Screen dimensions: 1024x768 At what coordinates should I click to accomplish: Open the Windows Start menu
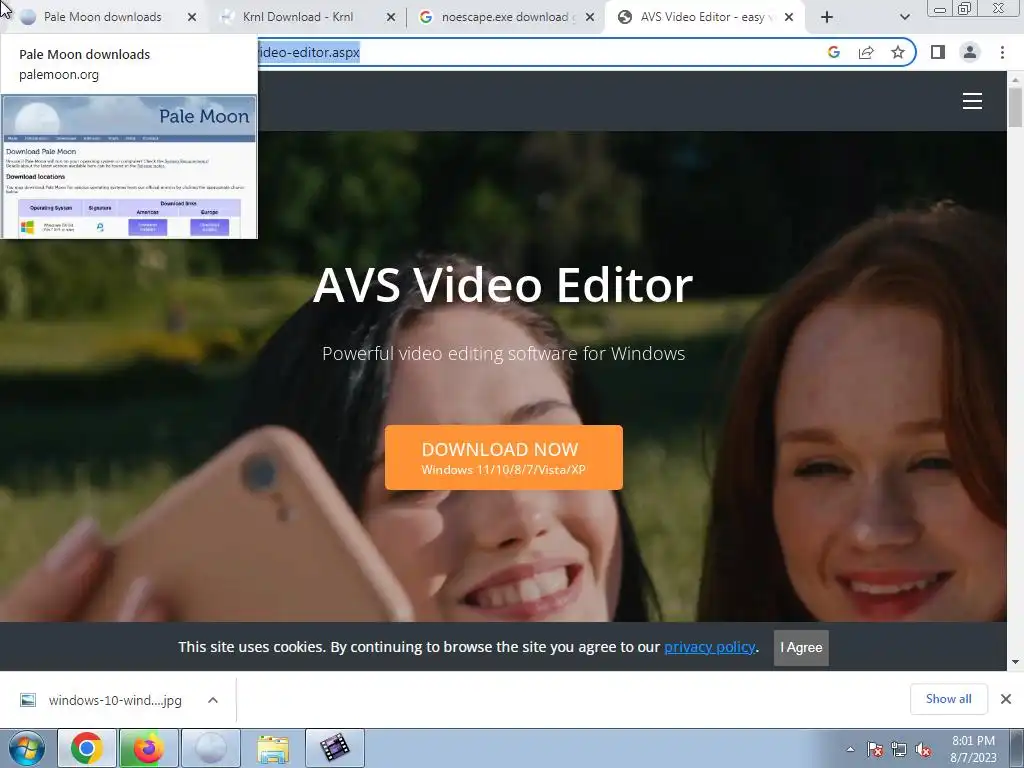coord(26,748)
